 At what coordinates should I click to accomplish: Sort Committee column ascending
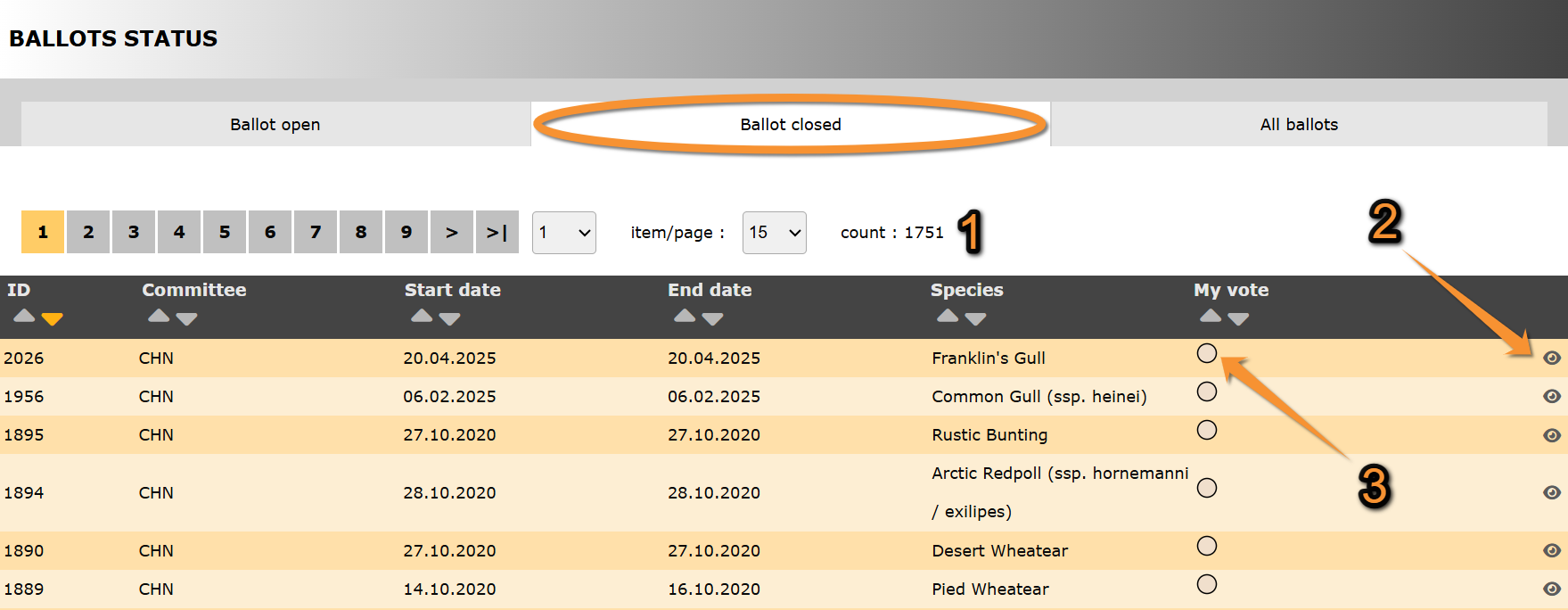coord(159,316)
